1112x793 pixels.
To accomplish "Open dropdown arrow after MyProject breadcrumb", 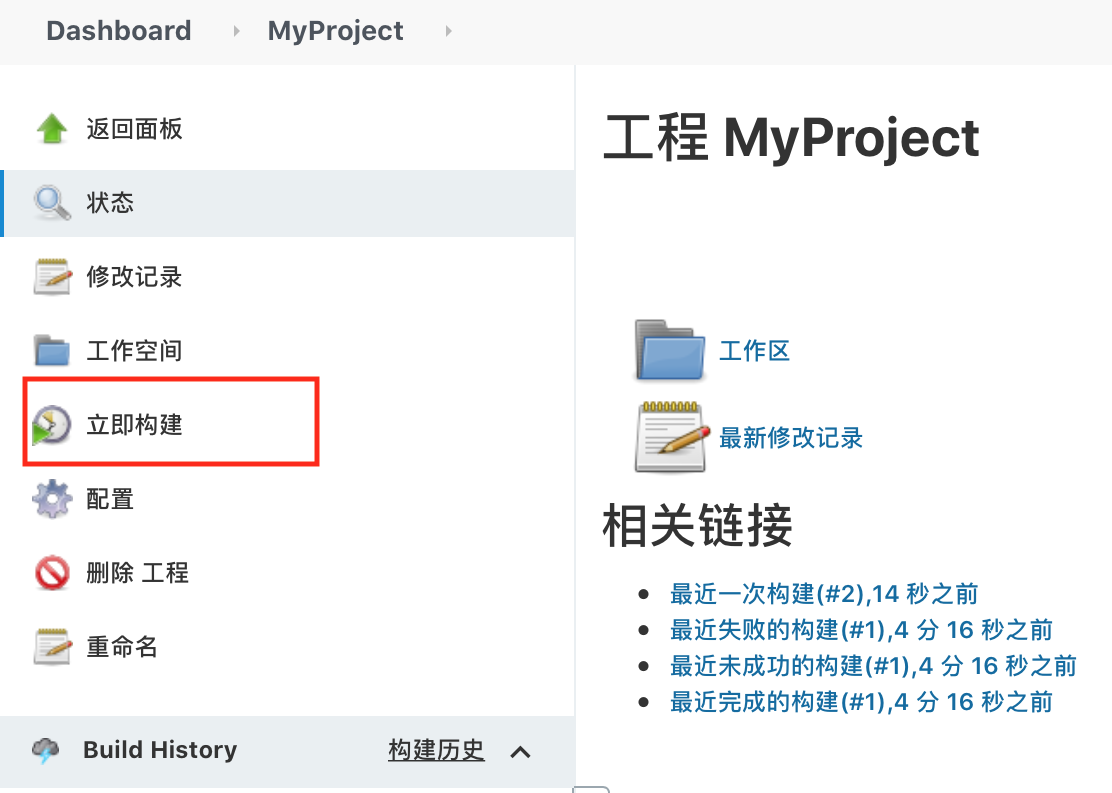I will pyautogui.click(x=449, y=31).
